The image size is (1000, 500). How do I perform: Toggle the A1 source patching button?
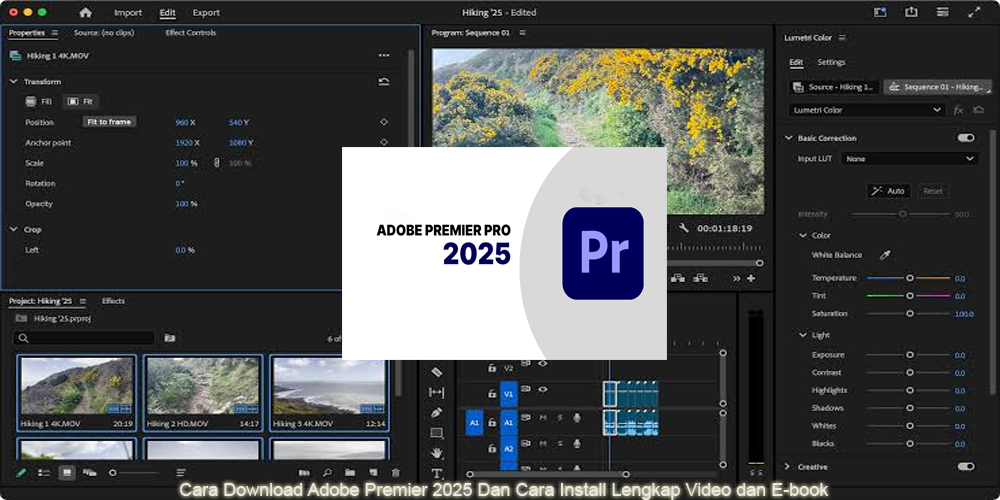[x=474, y=422]
